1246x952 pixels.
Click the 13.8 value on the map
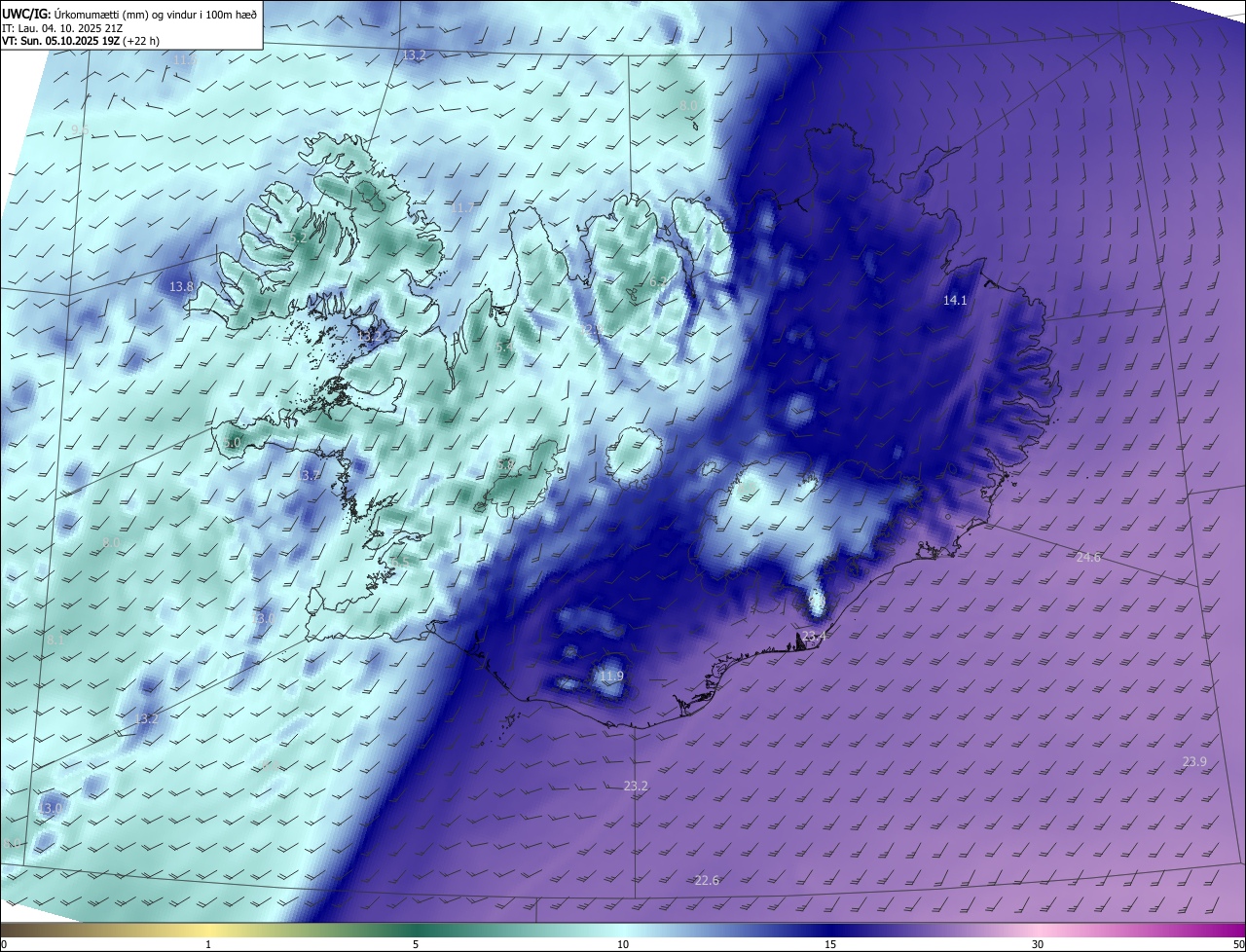(181, 287)
